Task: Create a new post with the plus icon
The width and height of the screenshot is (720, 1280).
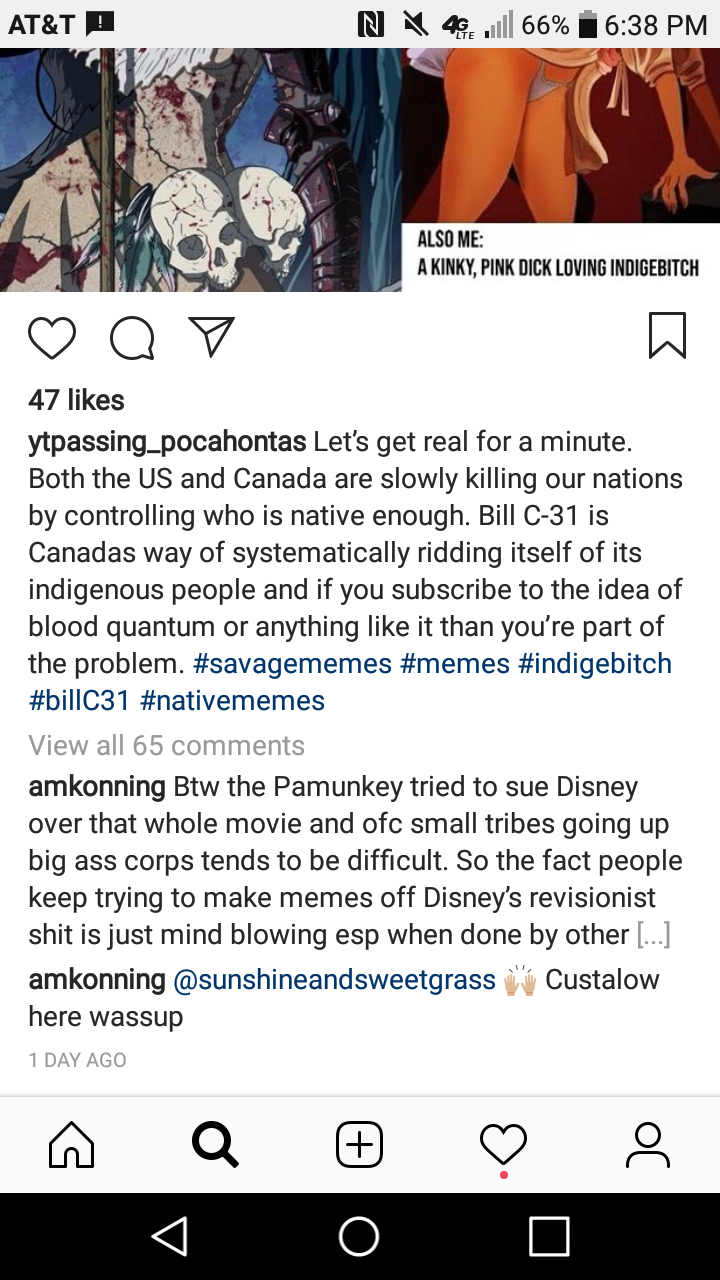Action: [359, 1144]
